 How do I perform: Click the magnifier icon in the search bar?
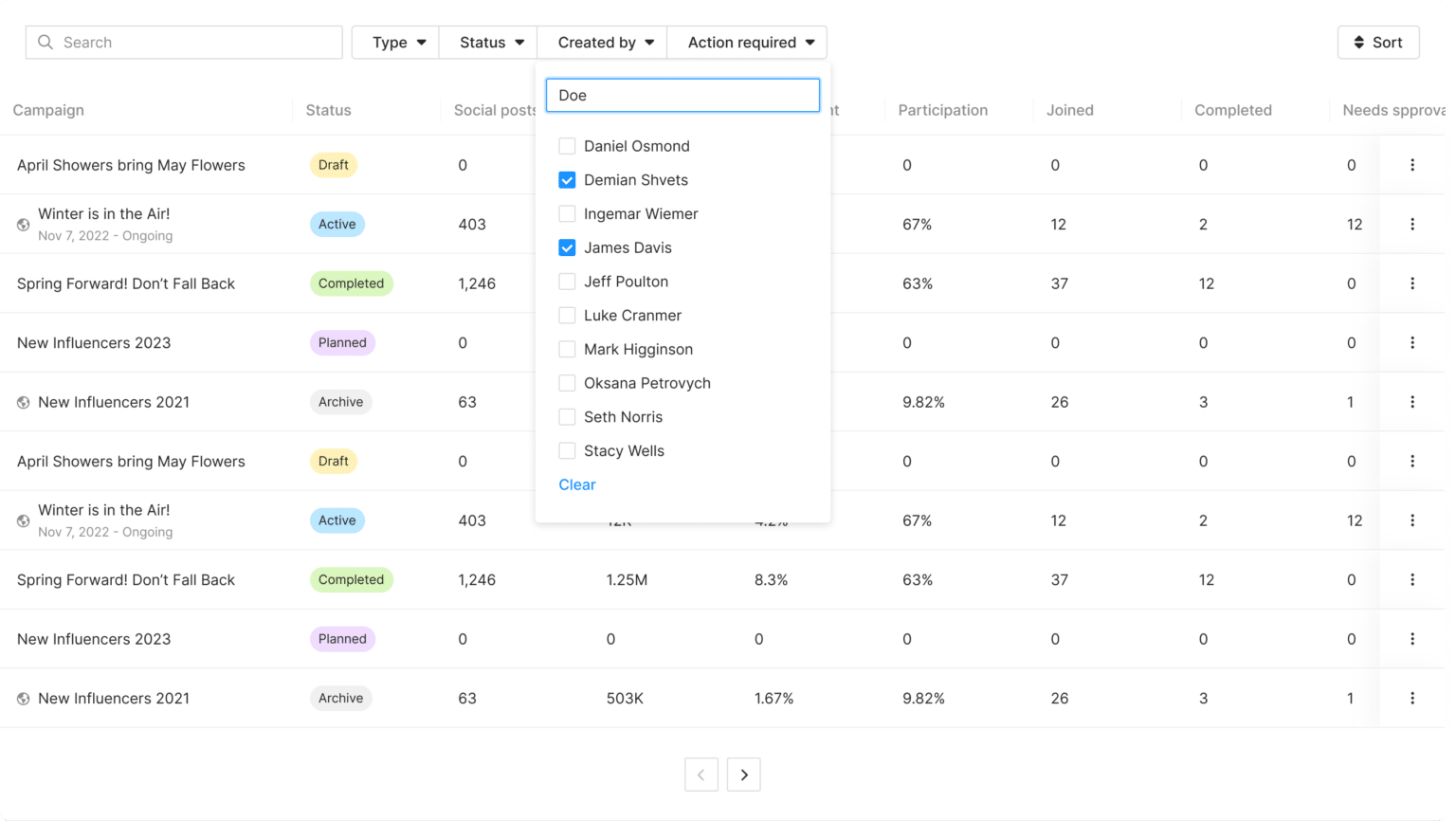45,43
